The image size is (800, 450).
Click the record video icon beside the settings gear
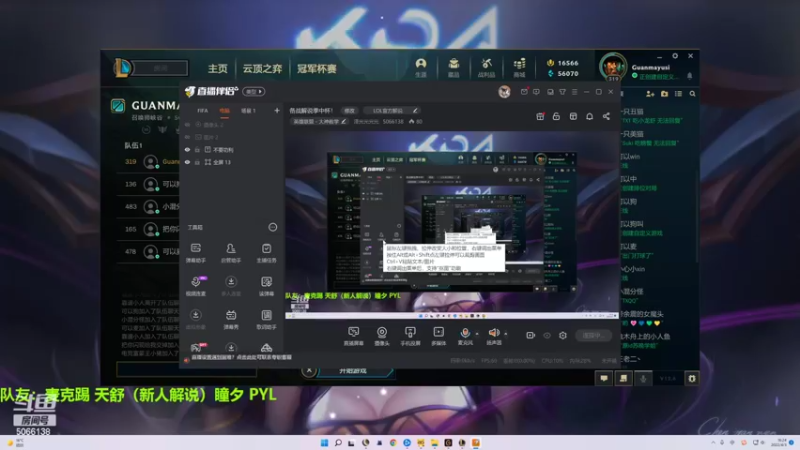[531, 335]
